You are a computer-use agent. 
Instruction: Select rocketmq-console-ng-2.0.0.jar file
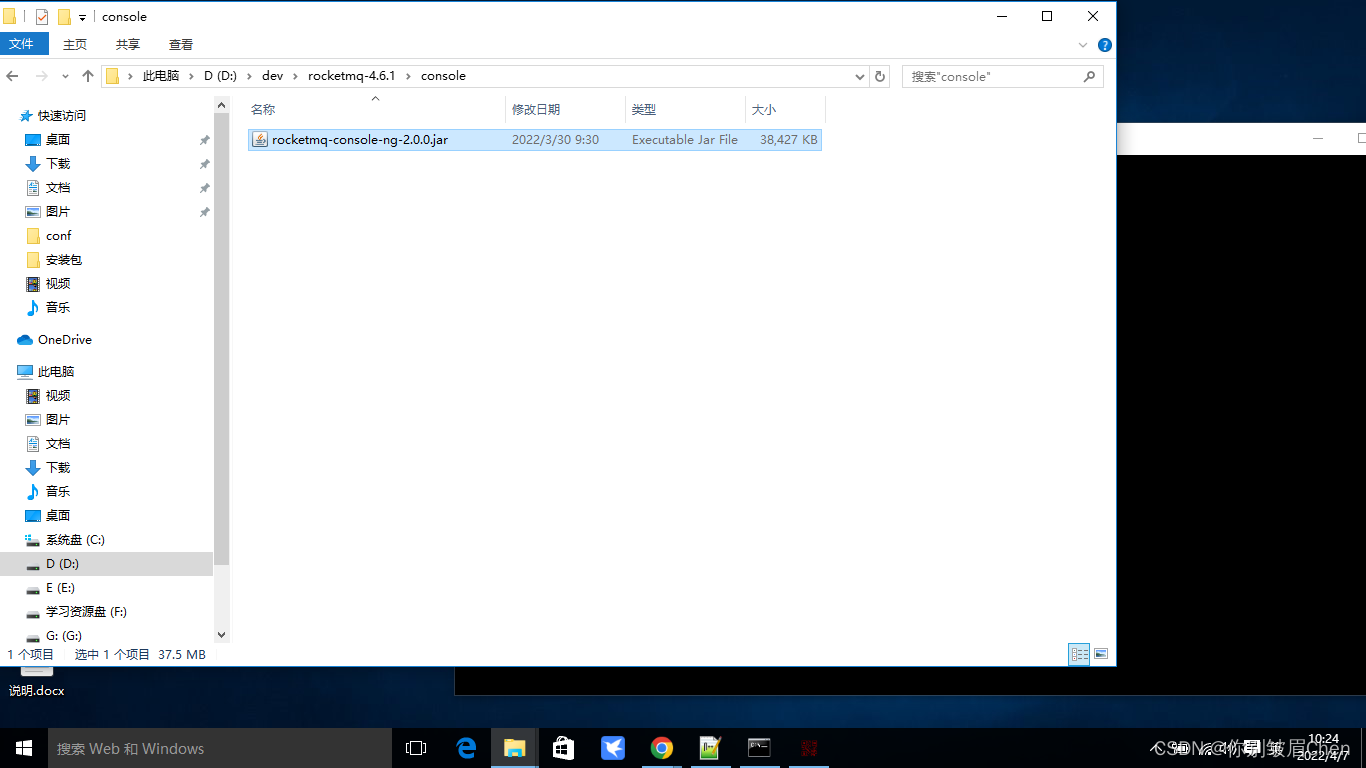pyautogui.click(x=359, y=140)
